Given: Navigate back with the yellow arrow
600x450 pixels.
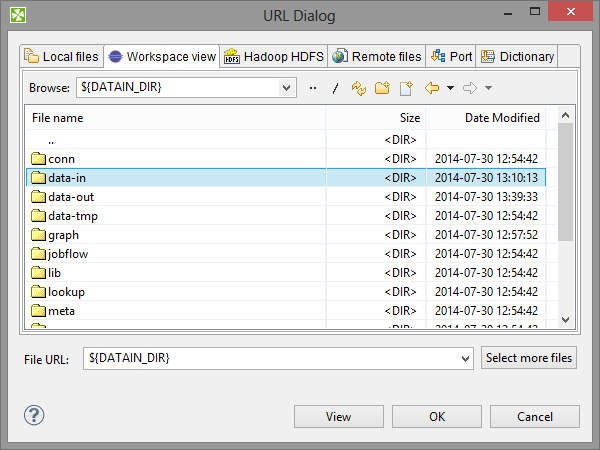Looking at the screenshot, I should (432, 88).
